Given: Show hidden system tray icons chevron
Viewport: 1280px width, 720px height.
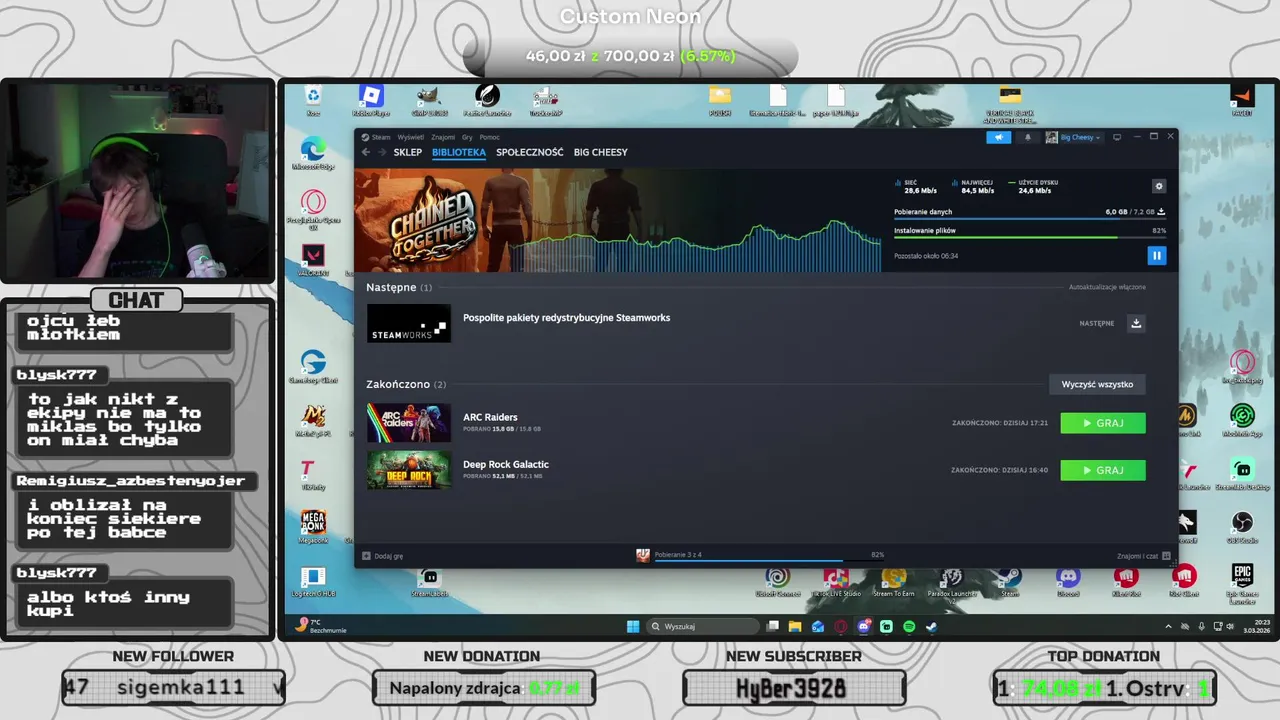Looking at the screenshot, I should tap(1168, 627).
